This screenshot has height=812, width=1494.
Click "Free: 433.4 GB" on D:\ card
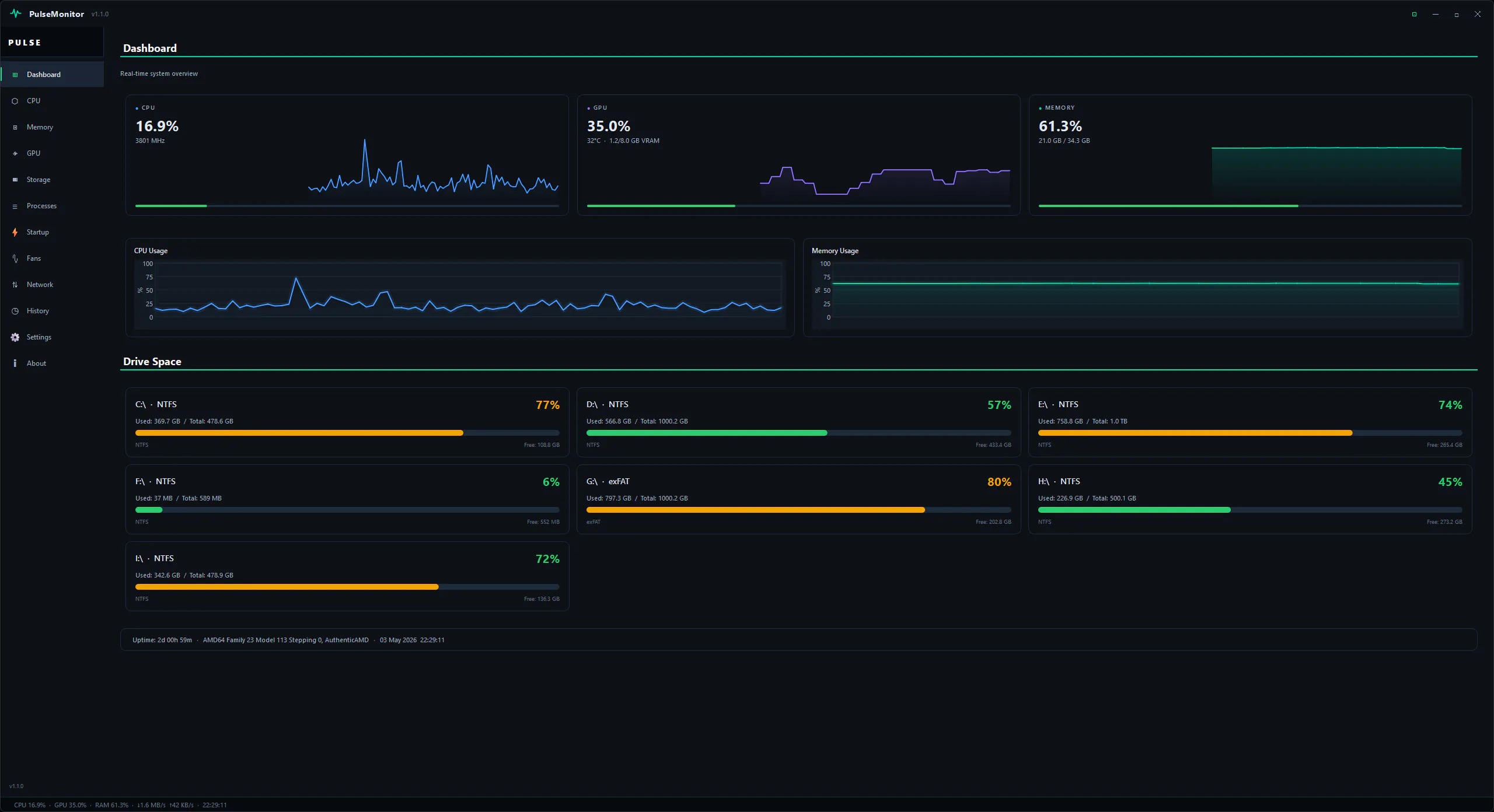coord(993,445)
